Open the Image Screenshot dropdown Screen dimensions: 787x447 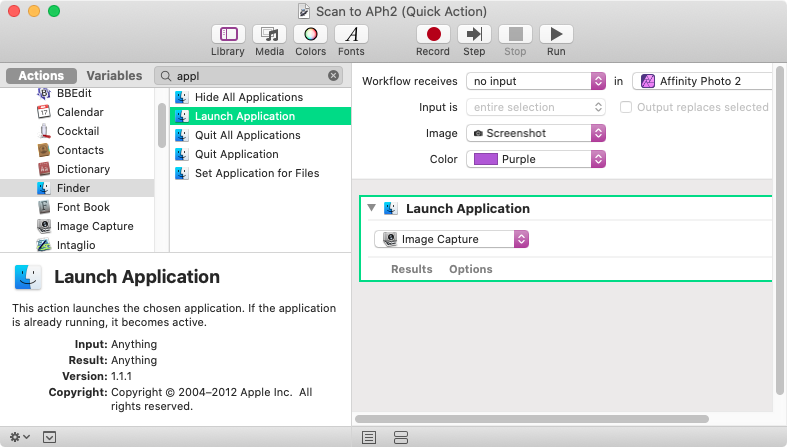(536, 133)
